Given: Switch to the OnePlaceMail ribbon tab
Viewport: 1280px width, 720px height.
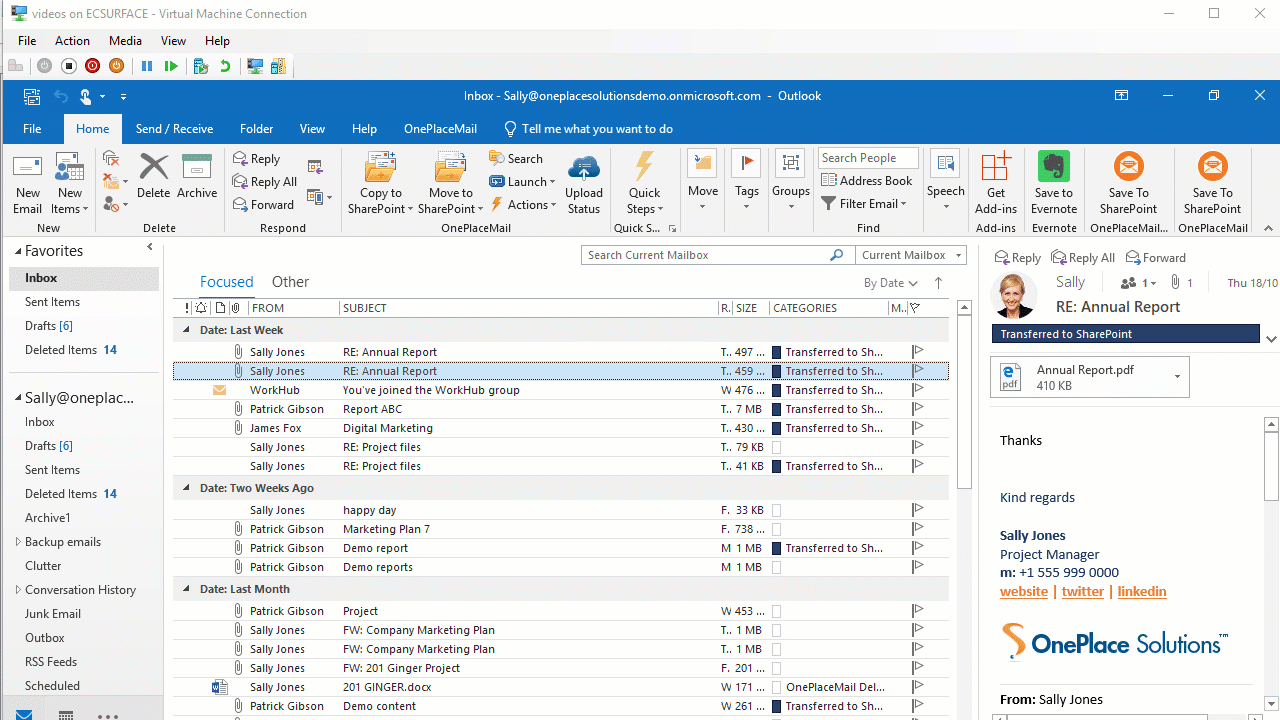Looking at the screenshot, I should [x=440, y=128].
